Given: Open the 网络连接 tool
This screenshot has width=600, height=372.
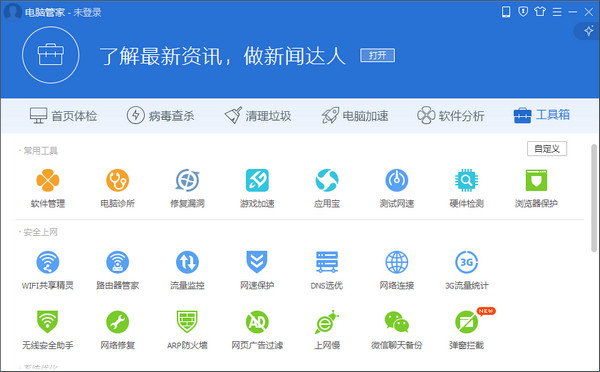Looking at the screenshot, I should (x=396, y=270).
